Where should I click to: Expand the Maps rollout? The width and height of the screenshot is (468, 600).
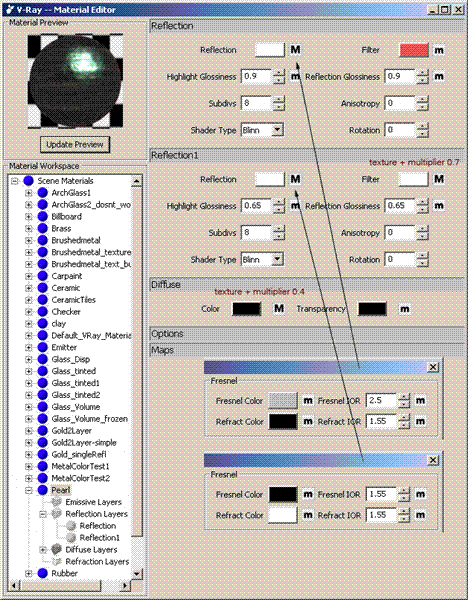(x=307, y=350)
